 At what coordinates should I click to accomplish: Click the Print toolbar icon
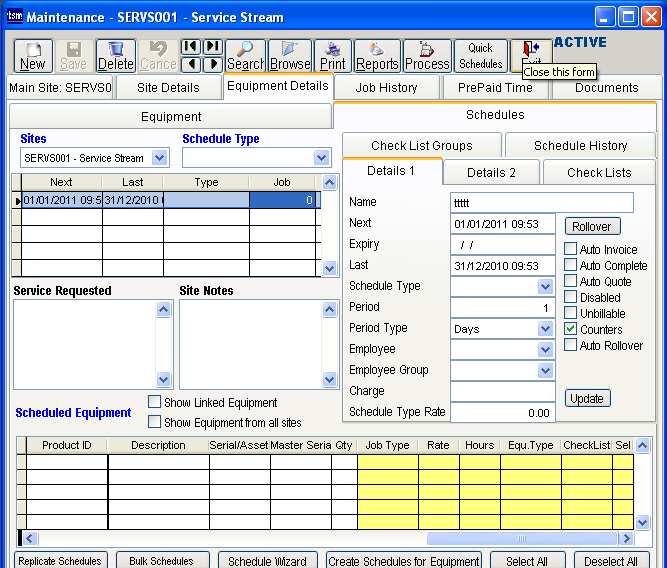pyautogui.click(x=333, y=56)
